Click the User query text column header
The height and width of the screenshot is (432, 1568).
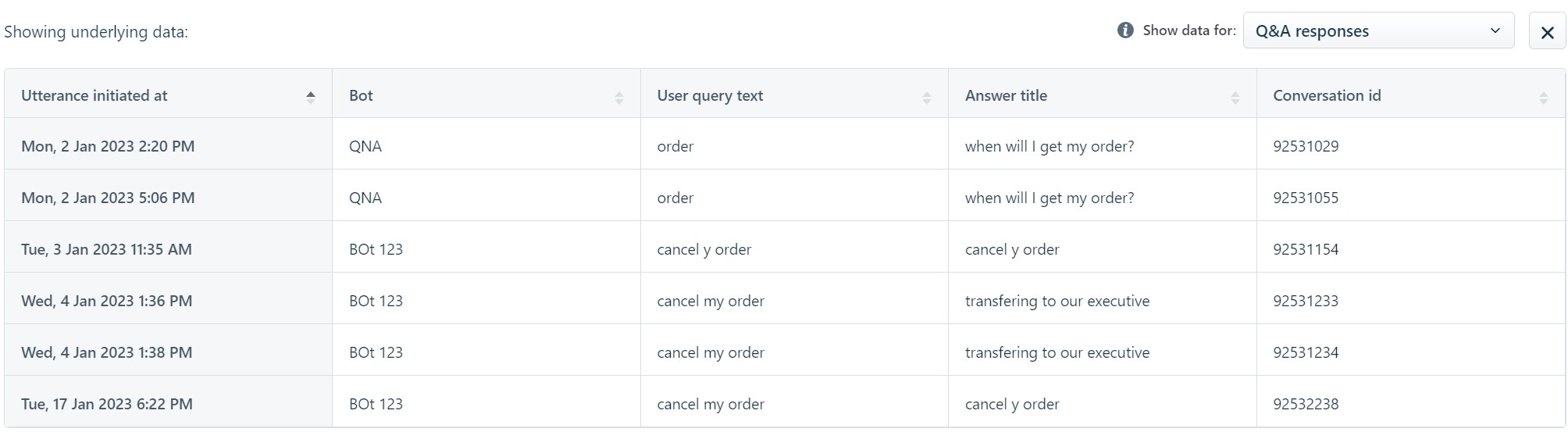click(794, 95)
